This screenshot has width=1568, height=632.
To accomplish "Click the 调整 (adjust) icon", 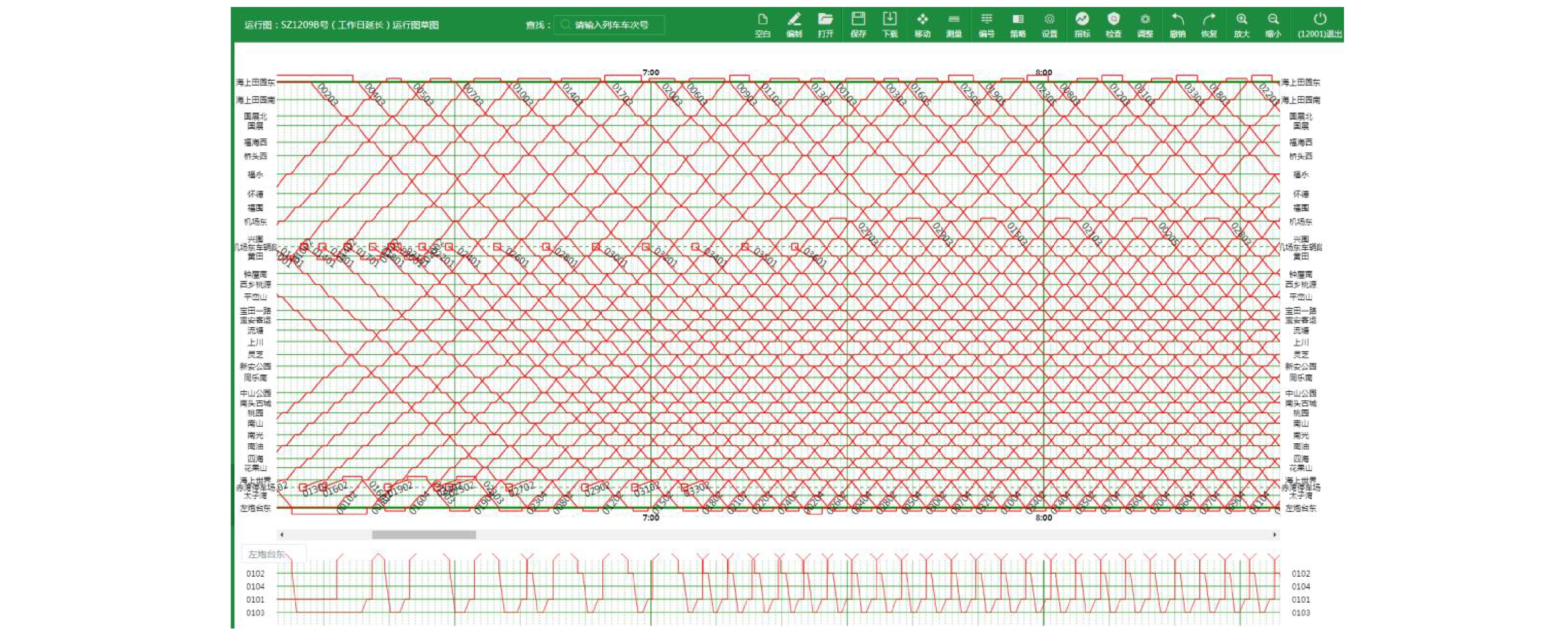I will tap(1145, 24).
